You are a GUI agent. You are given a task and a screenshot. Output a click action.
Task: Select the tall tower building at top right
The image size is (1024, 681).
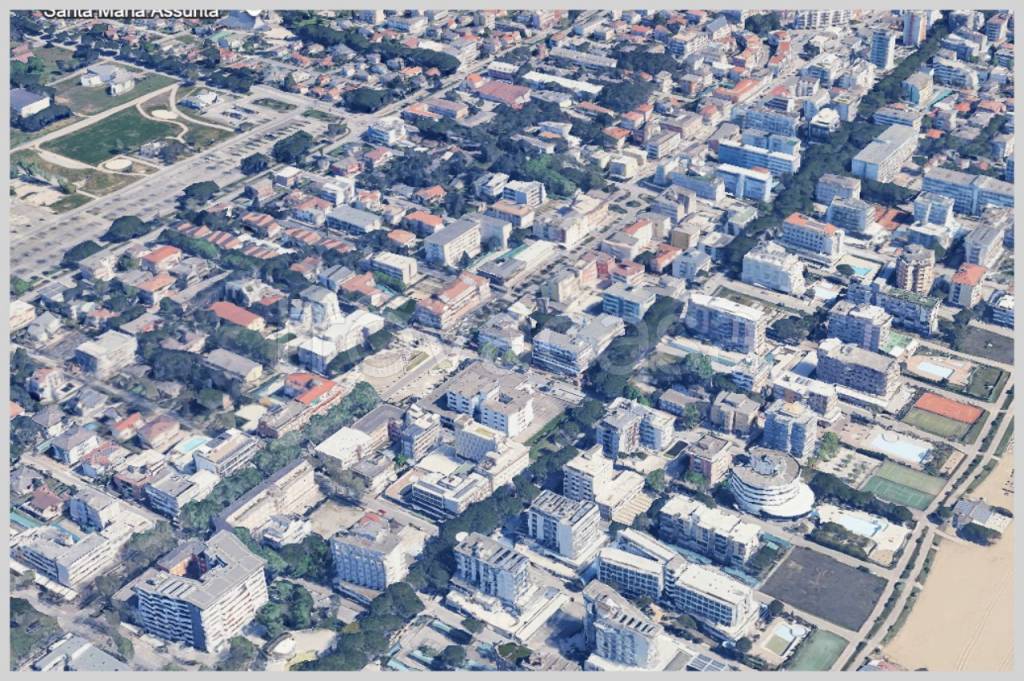point(882,48)
